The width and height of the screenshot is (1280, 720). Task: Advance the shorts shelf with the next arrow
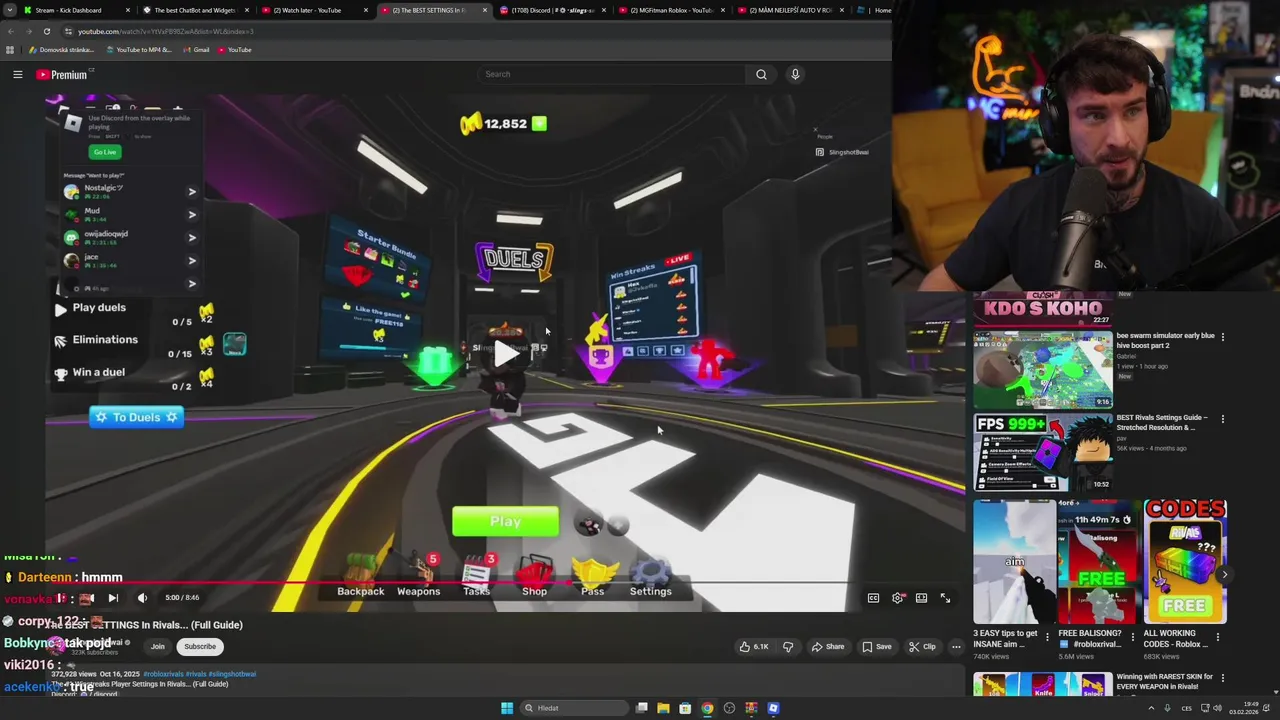pyautogui.click(x=1224, y=575)
